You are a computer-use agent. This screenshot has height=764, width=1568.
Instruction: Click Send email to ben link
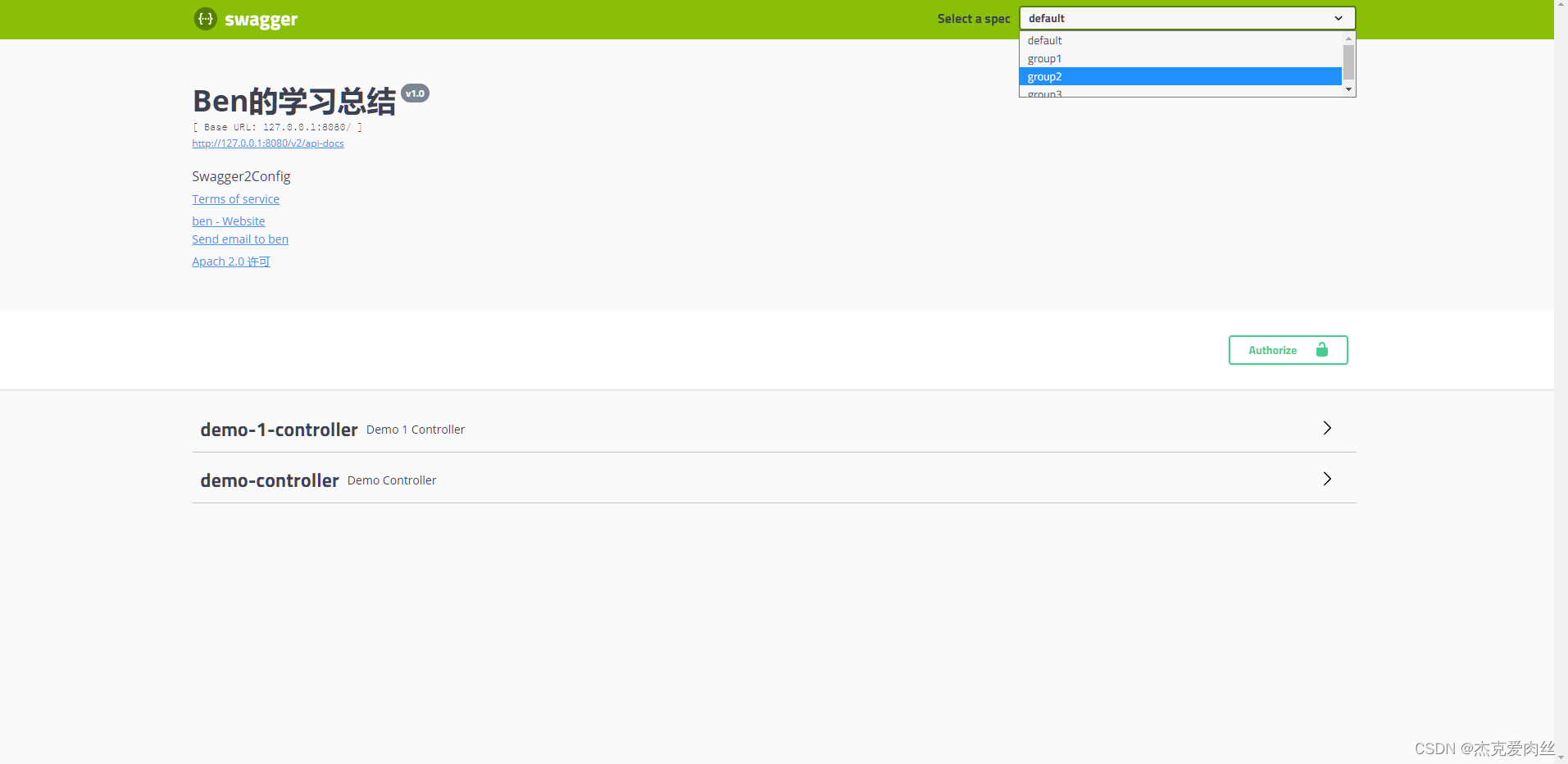click(240, 239)
